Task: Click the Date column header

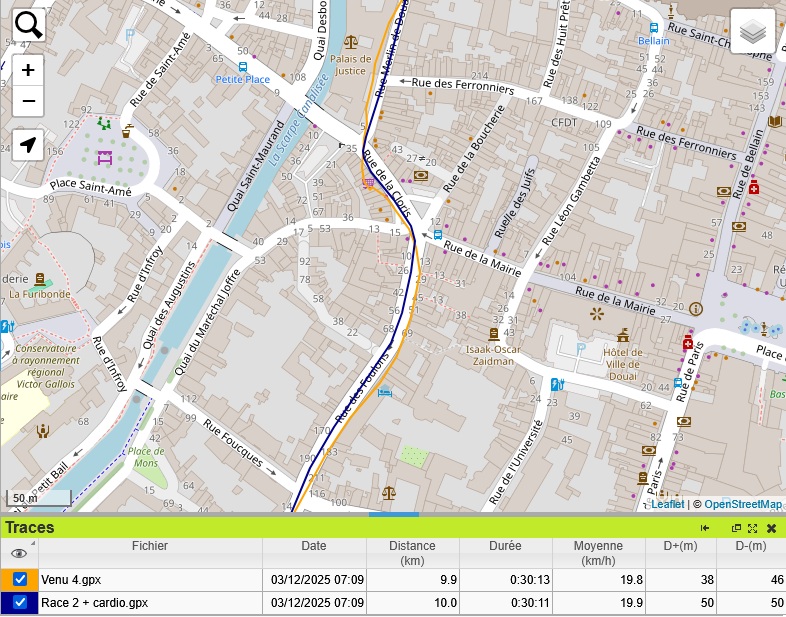Action: 314,547
